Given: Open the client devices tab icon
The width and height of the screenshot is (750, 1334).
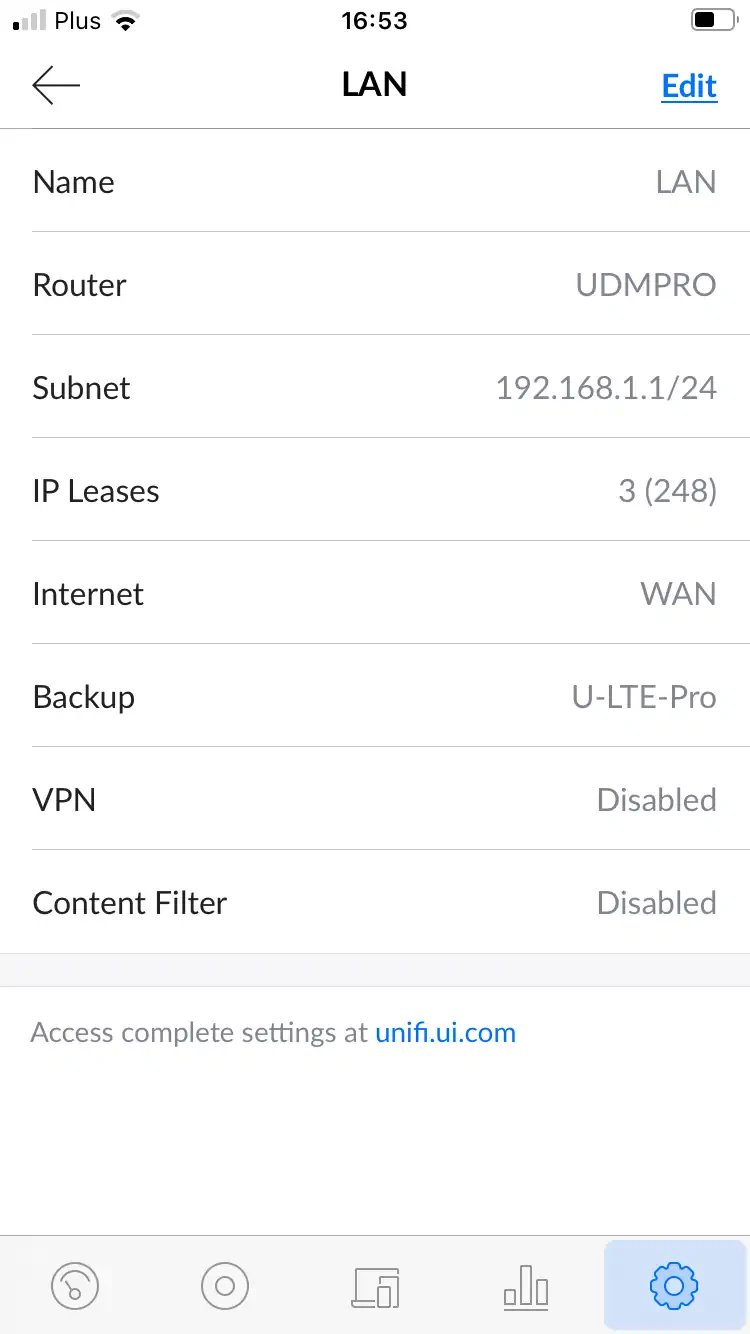Looking at the screenshot, I should 376,1286.
